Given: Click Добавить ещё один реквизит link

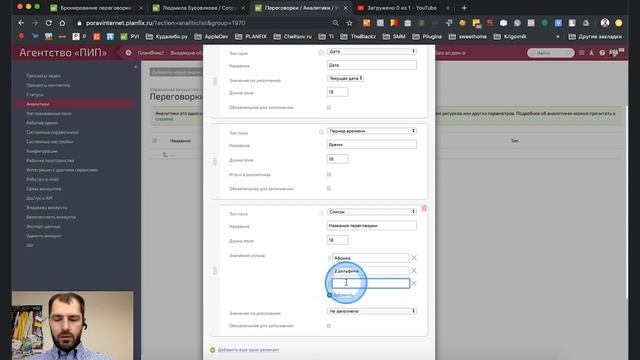Looking at the screenshot, I should coord(248,350).
